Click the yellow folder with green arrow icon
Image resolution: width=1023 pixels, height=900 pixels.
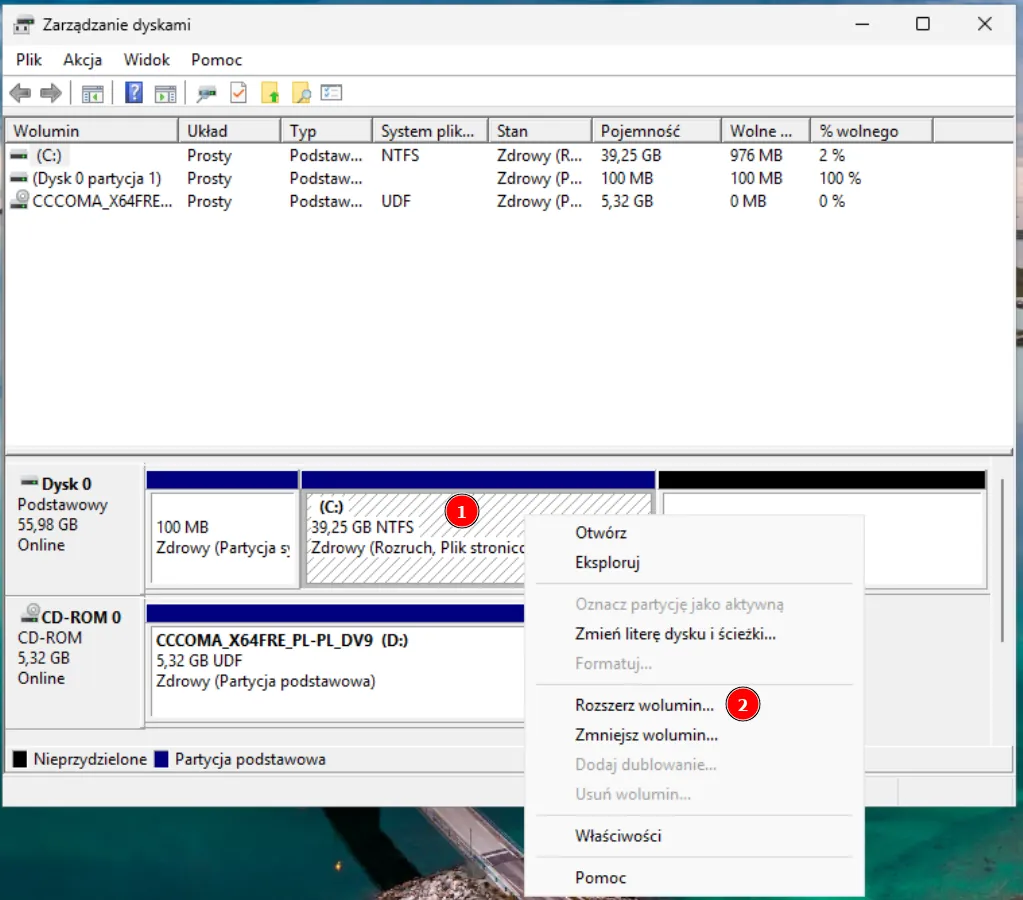click(270, 93)
